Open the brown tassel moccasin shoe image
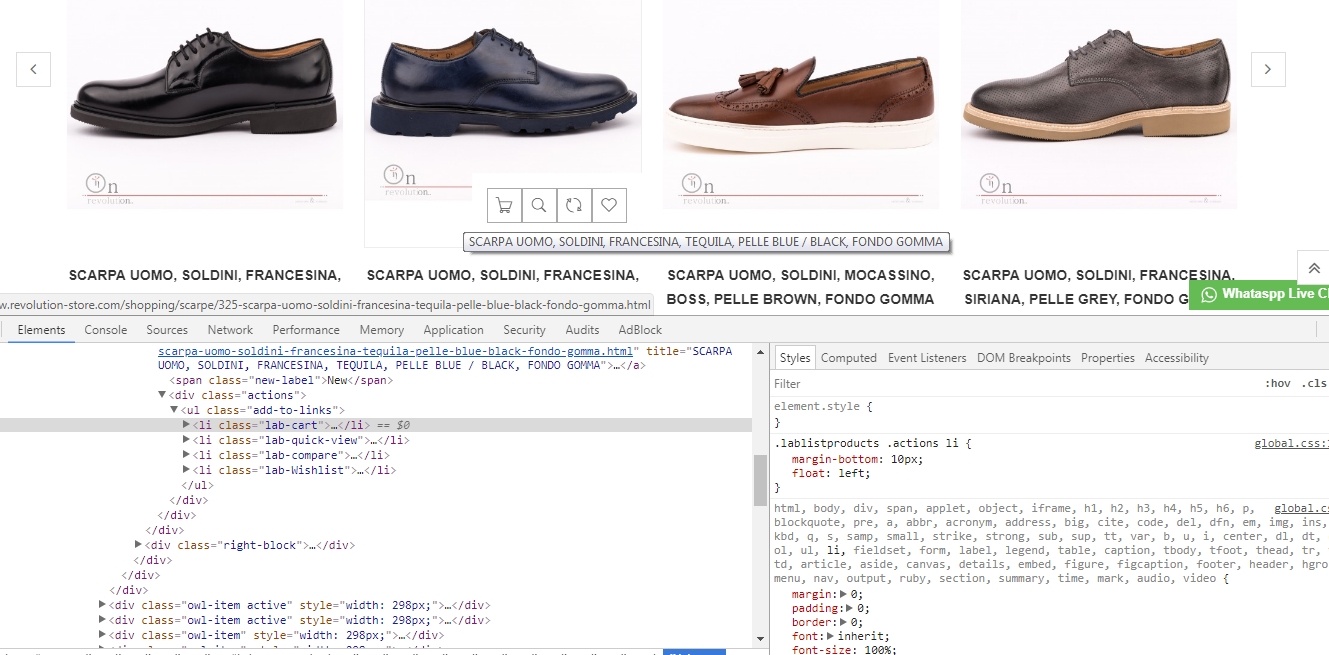The width and height of the screenshot is (1329, 655). click(801, 105)
